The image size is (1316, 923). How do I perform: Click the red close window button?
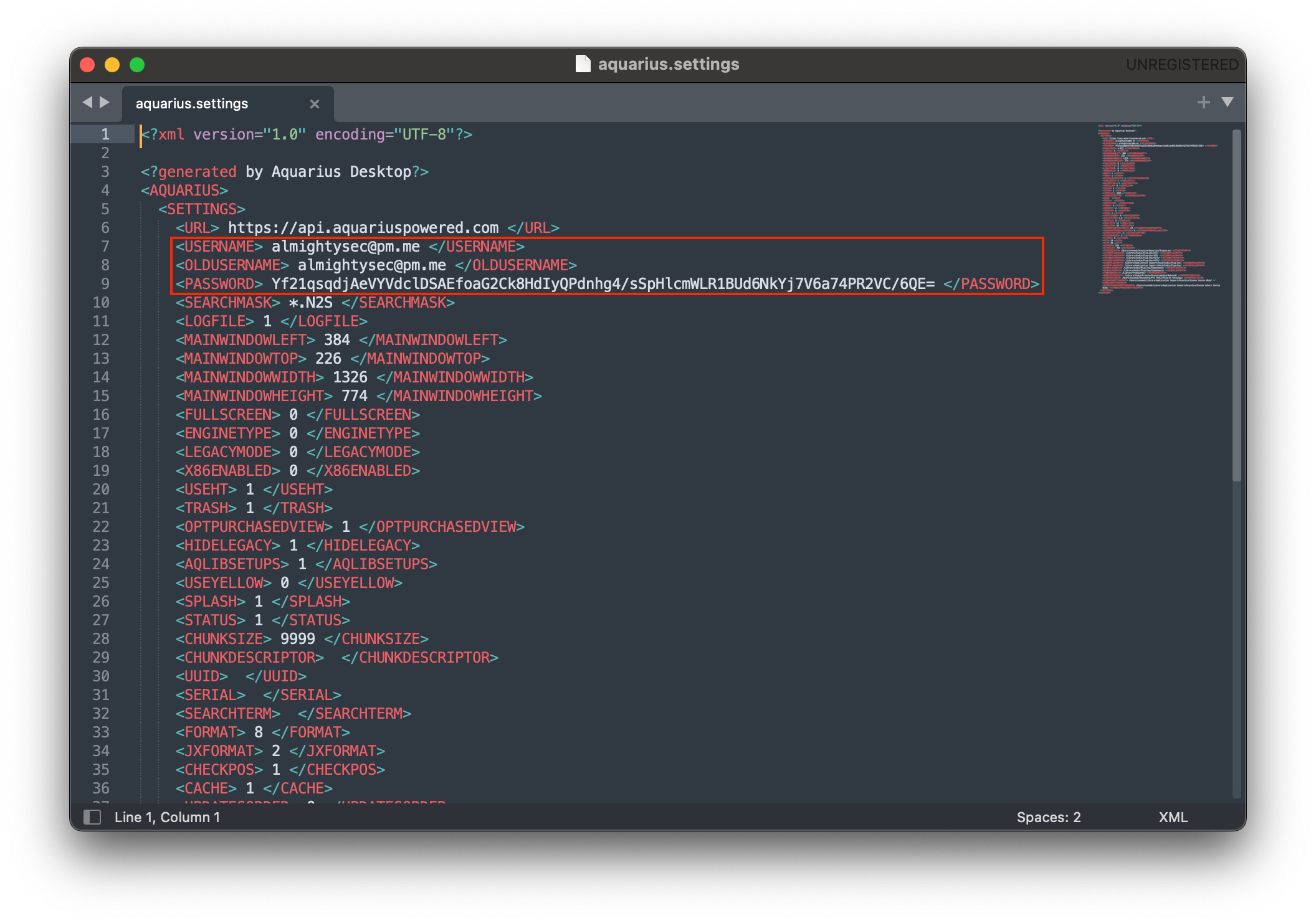pyautogui.click(x=87, y=65)
